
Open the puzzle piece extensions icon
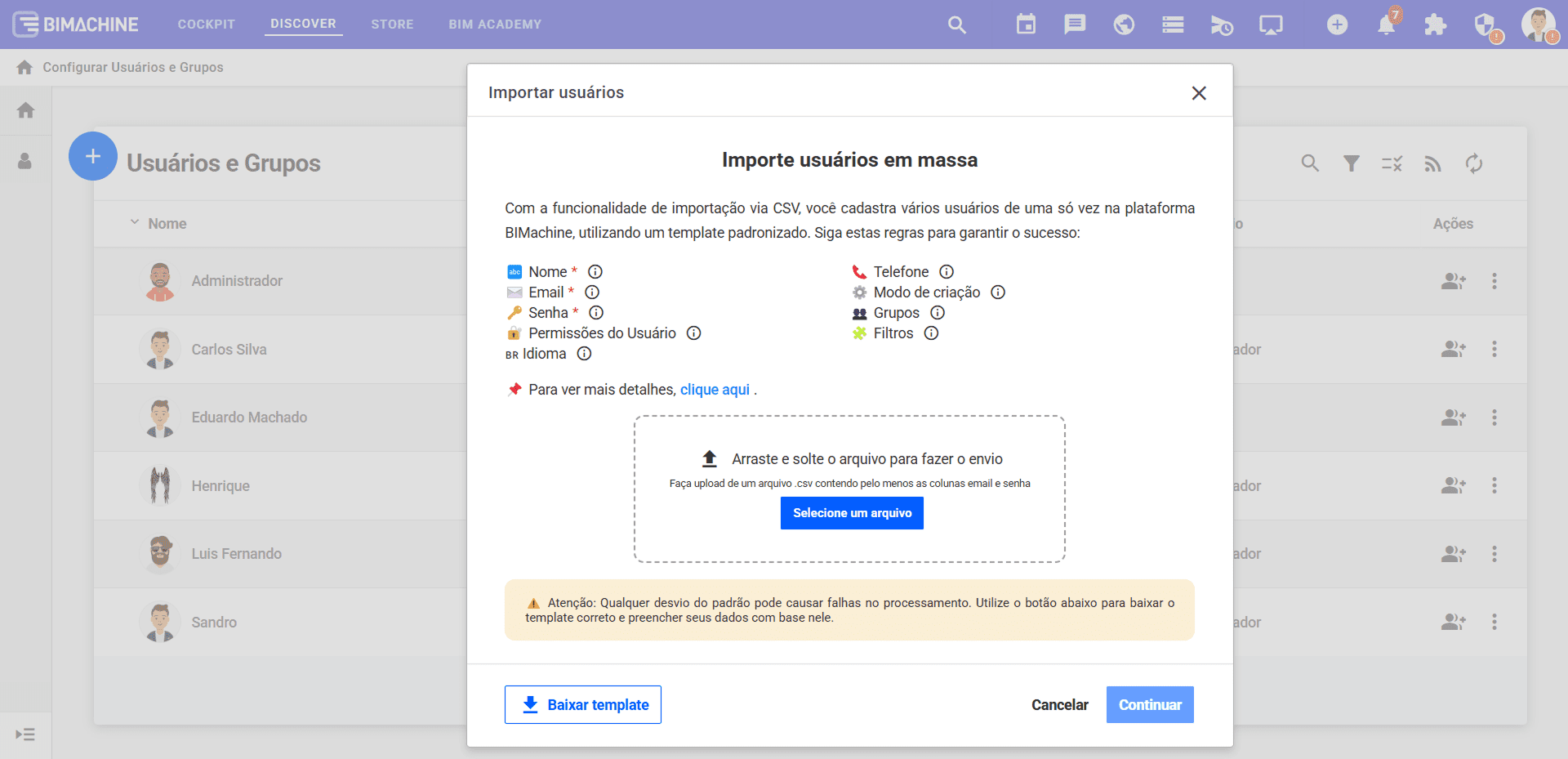click(1435, 25)
